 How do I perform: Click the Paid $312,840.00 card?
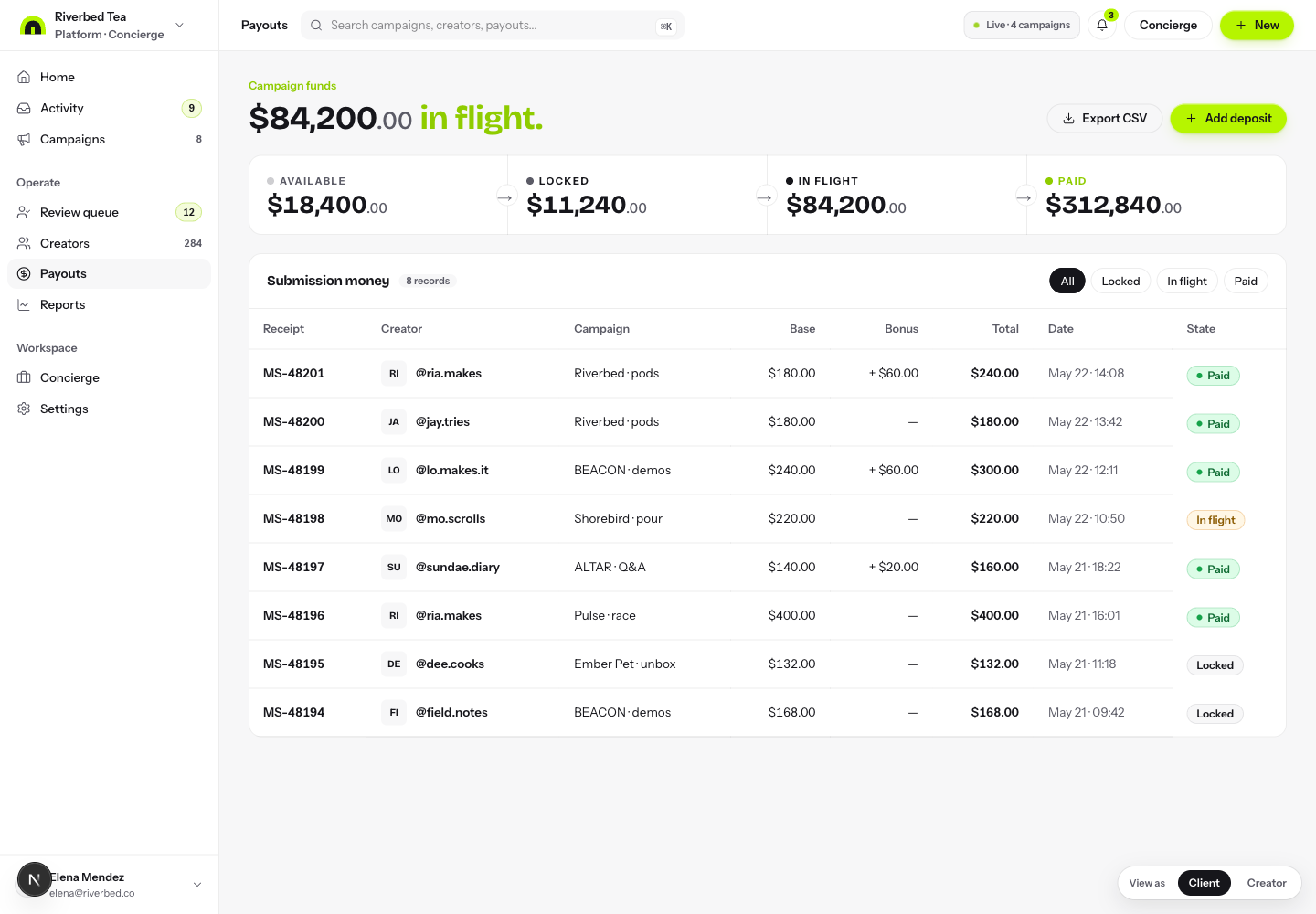(1156, 195)
